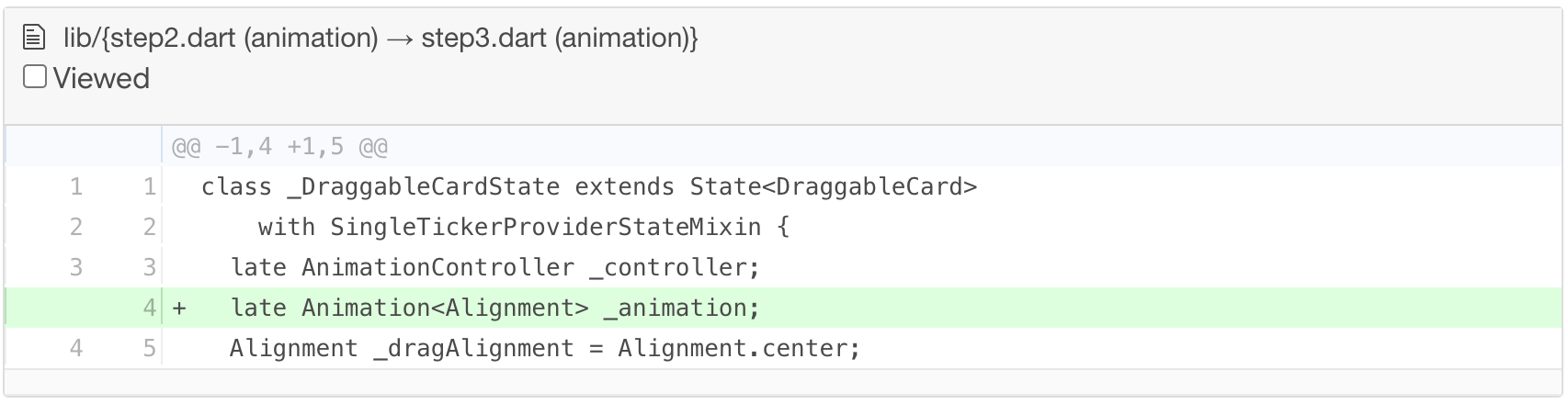Select old line number 1
This screenshot has width=1568, height=404.
coord(76,187)
